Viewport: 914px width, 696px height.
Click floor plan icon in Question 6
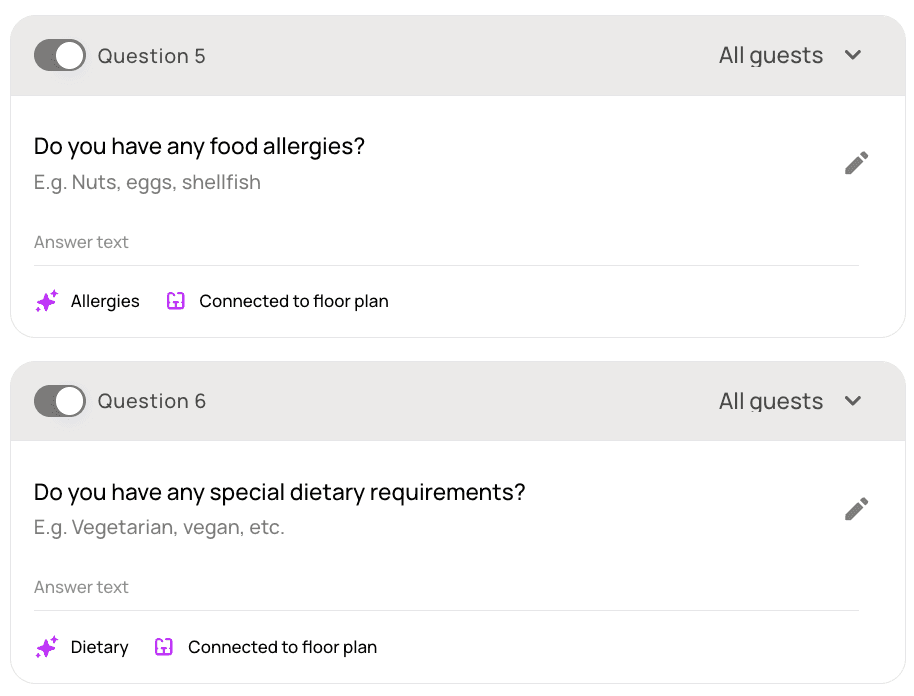point(164,647)
